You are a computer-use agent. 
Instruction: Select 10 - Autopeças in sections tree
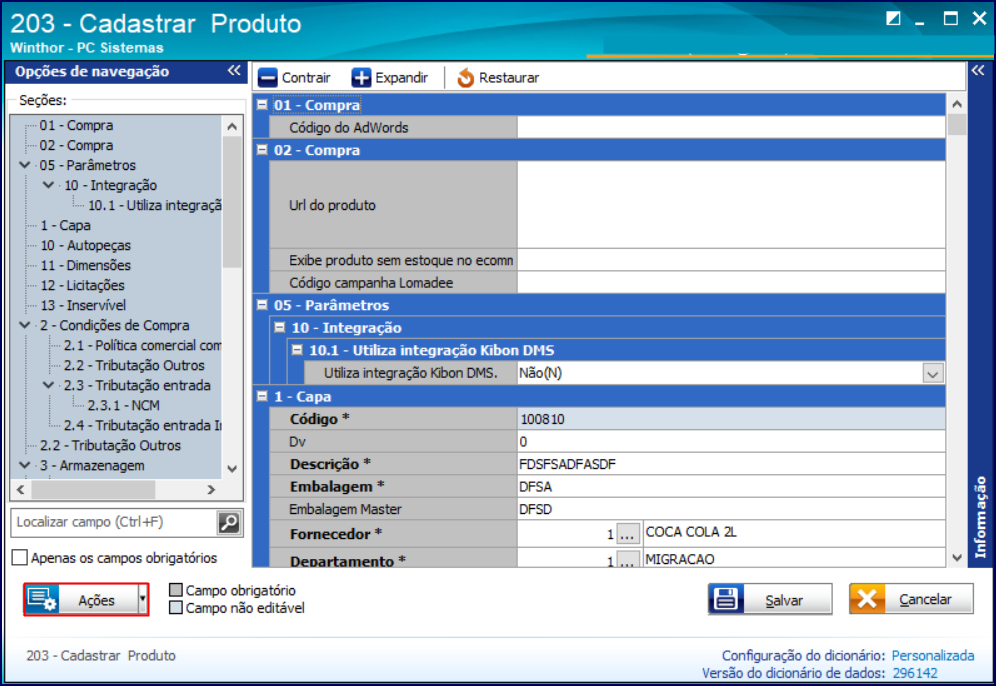coord(86,245)
